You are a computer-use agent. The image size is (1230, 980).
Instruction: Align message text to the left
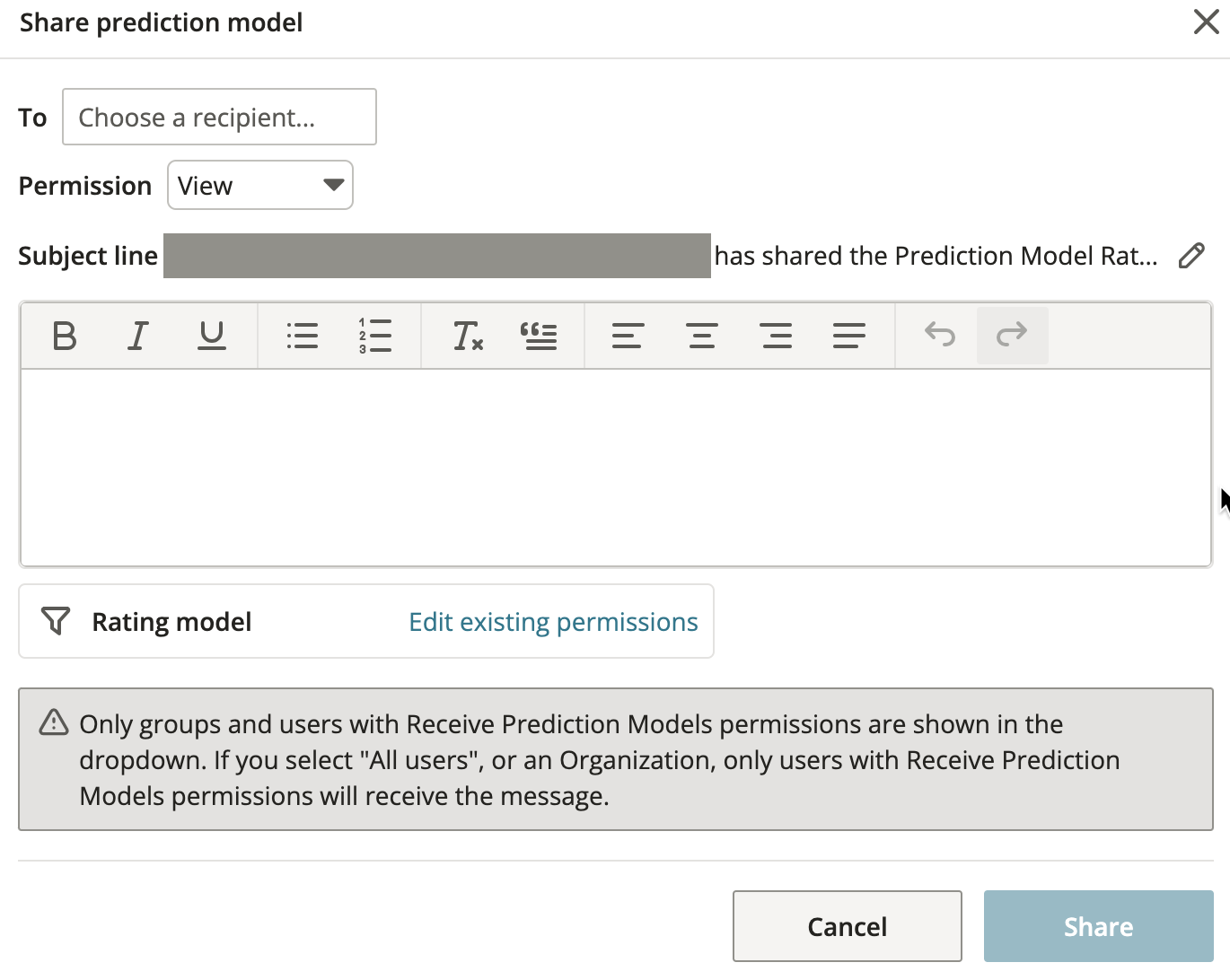click(x=627, y=336)
